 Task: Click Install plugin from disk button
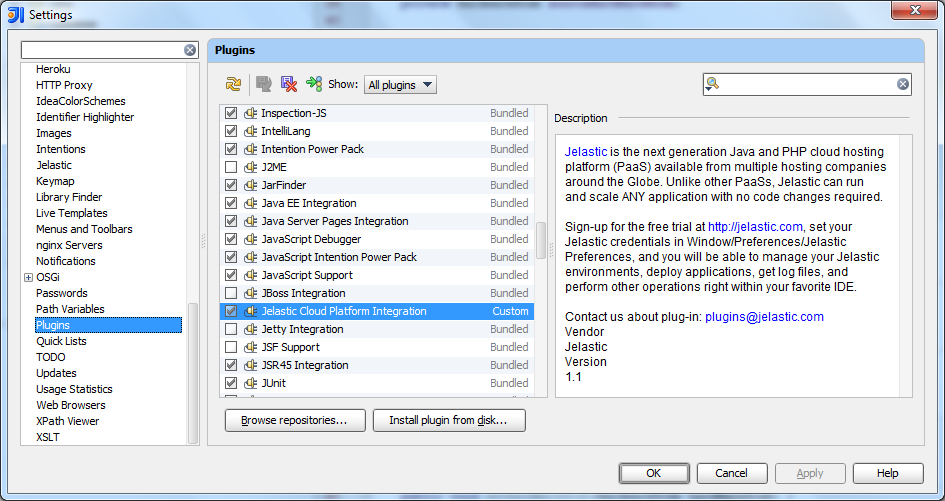click(448, 421)
